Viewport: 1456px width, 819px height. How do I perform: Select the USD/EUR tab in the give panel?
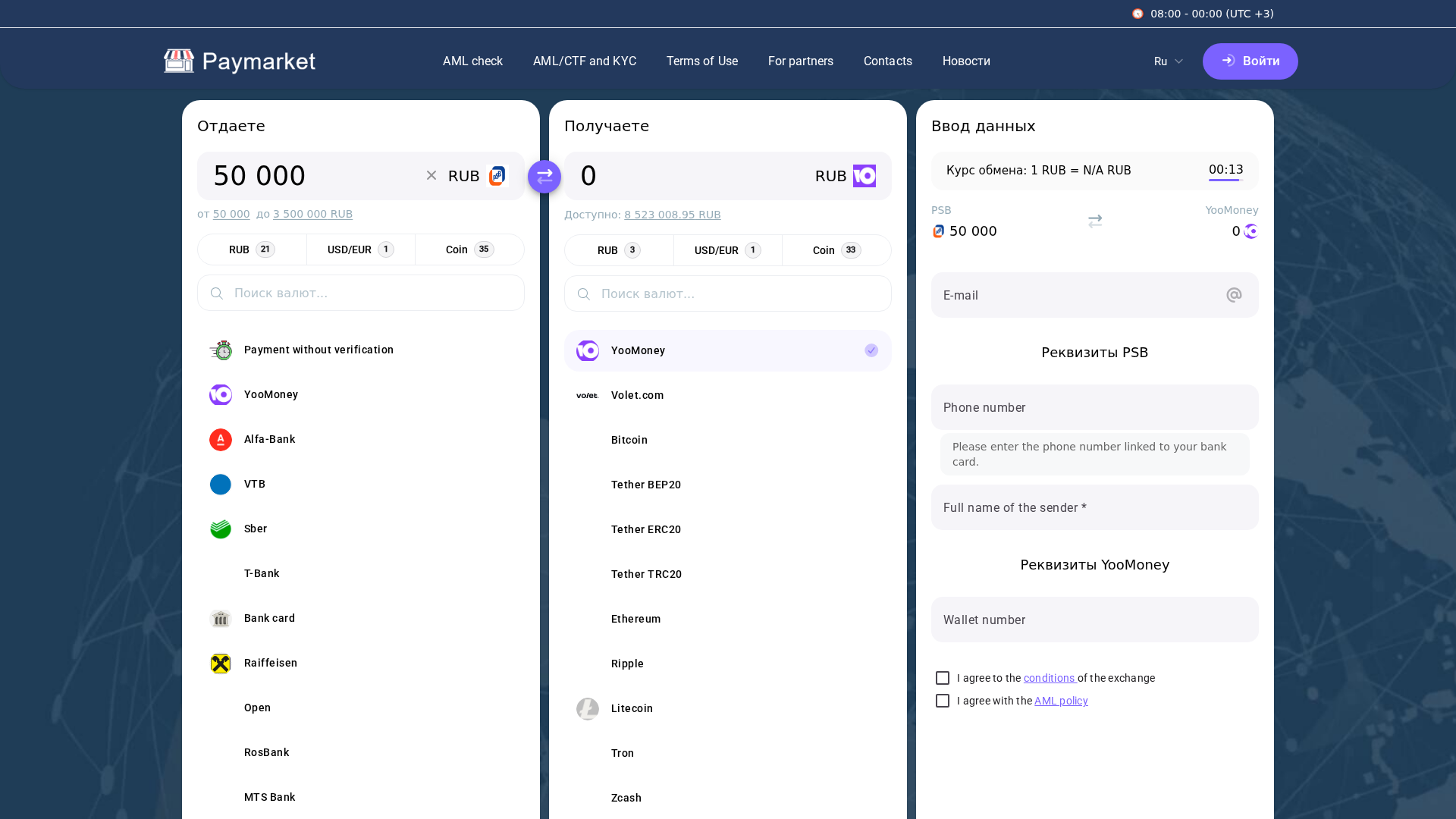click(x=361, y=249)
